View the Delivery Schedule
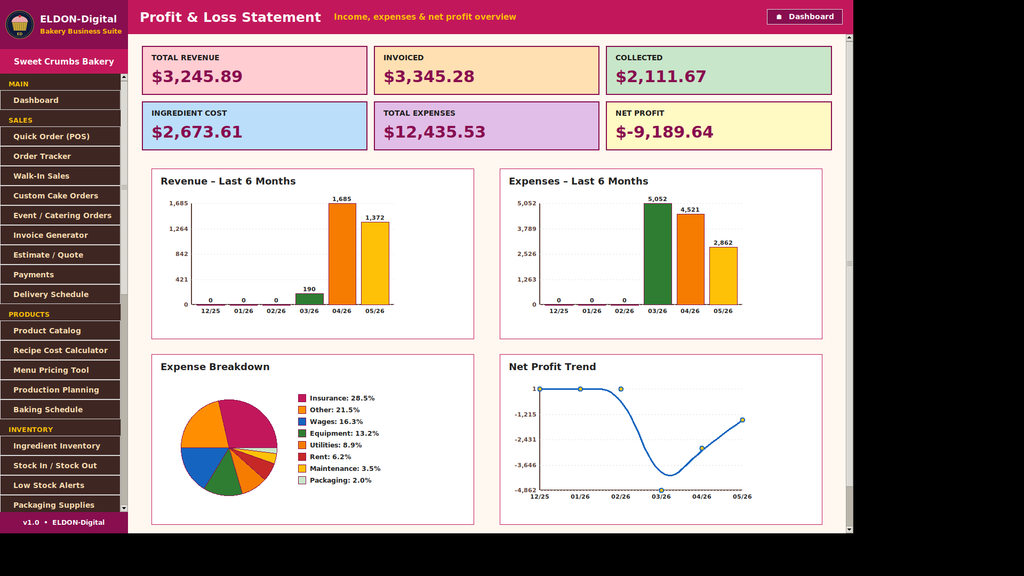 60,295
